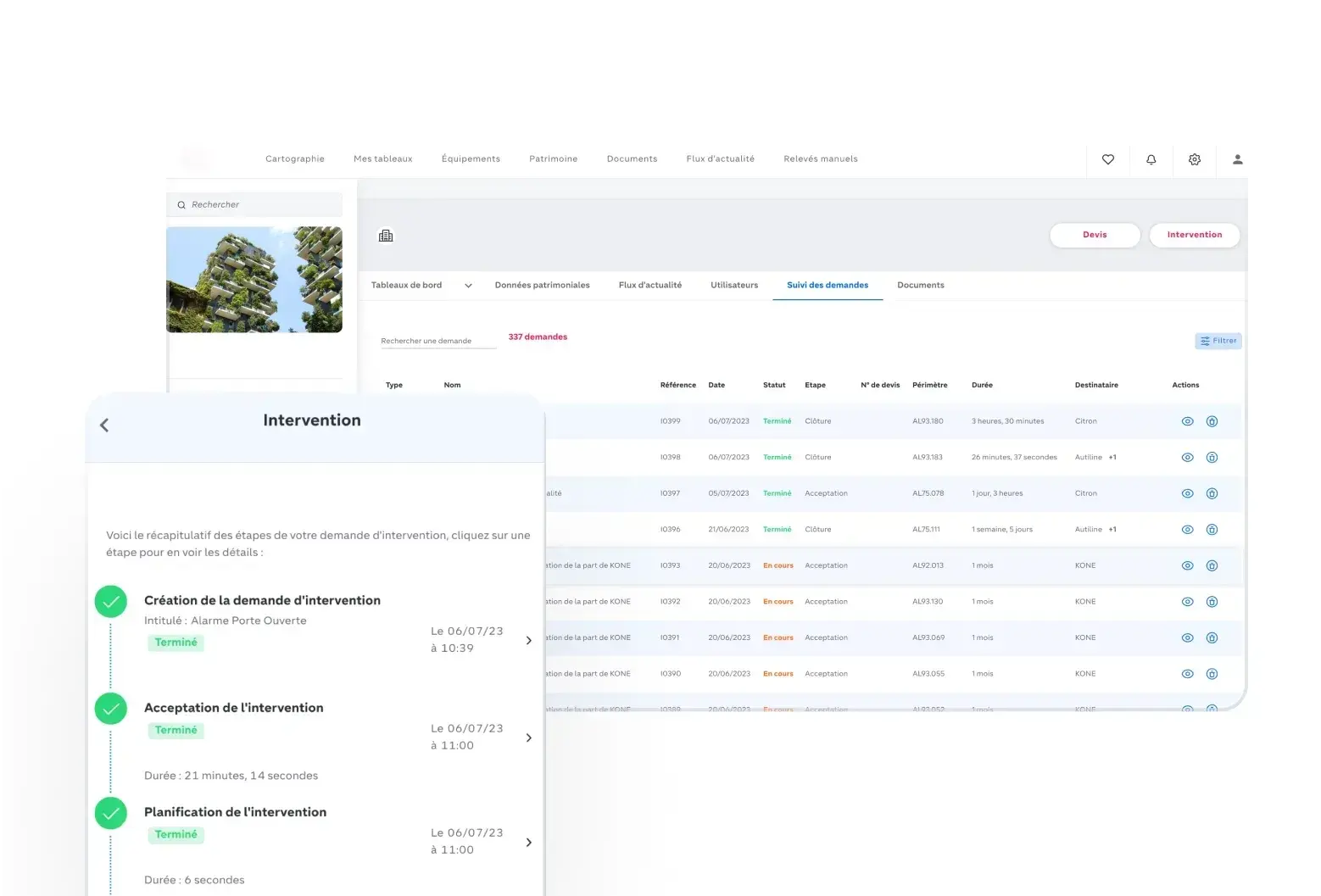
Task: Expand the Tableaux de bord dropdown
Action: point(468,286)
